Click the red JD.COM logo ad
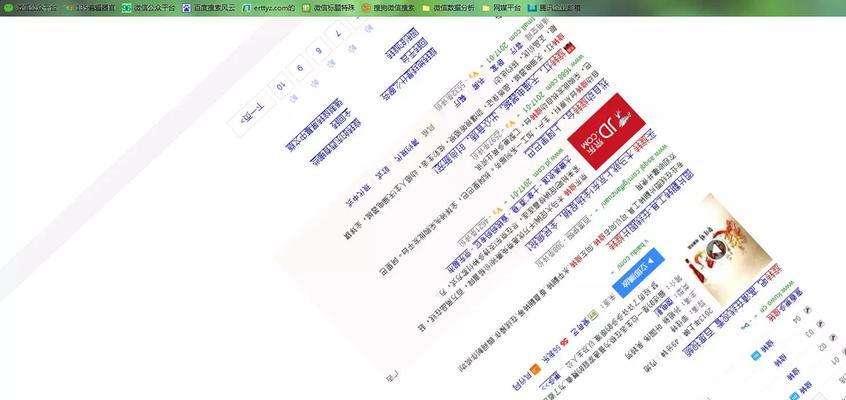 click(x=607, y=132)
